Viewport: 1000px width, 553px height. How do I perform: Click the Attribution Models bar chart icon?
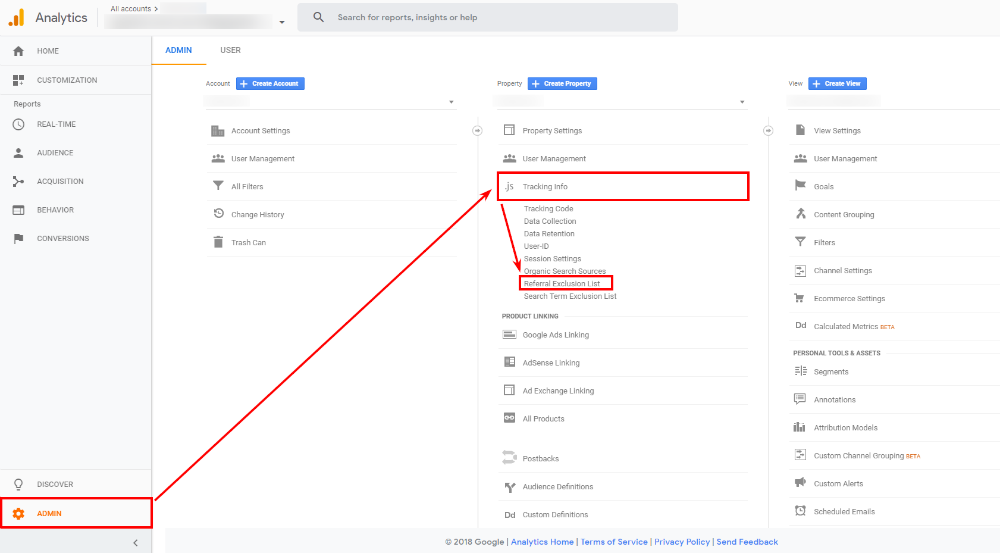800,427
